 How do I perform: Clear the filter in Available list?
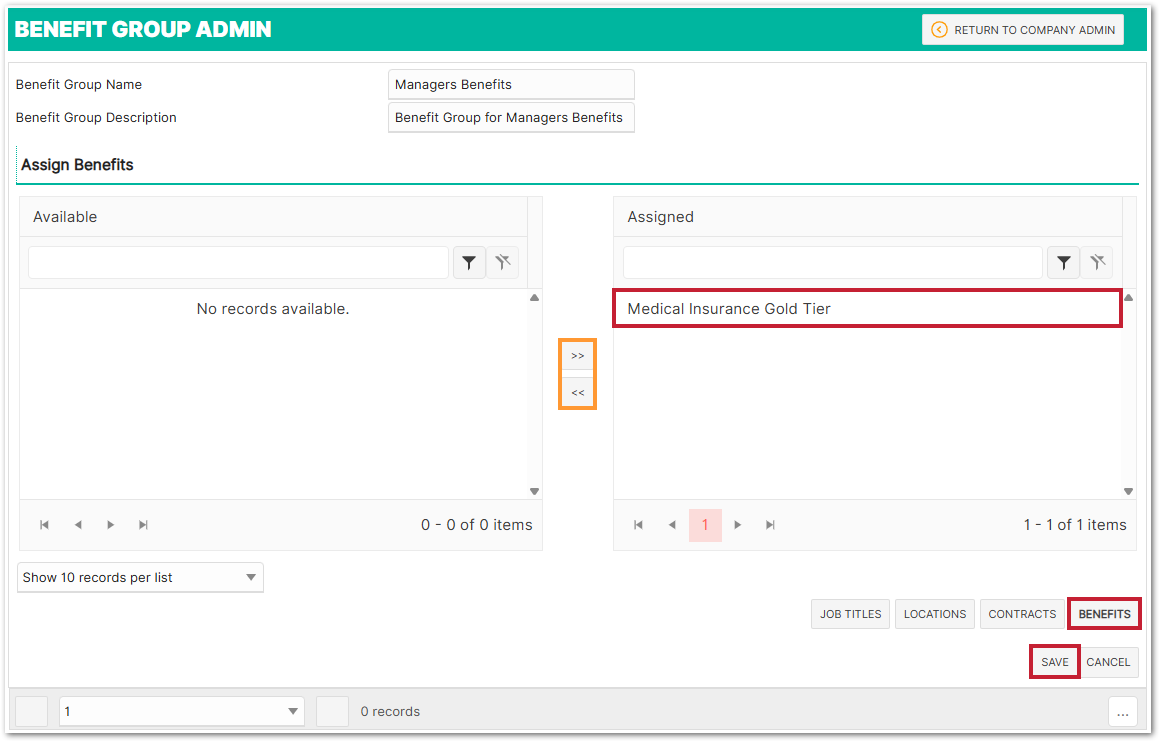(503, 263)
